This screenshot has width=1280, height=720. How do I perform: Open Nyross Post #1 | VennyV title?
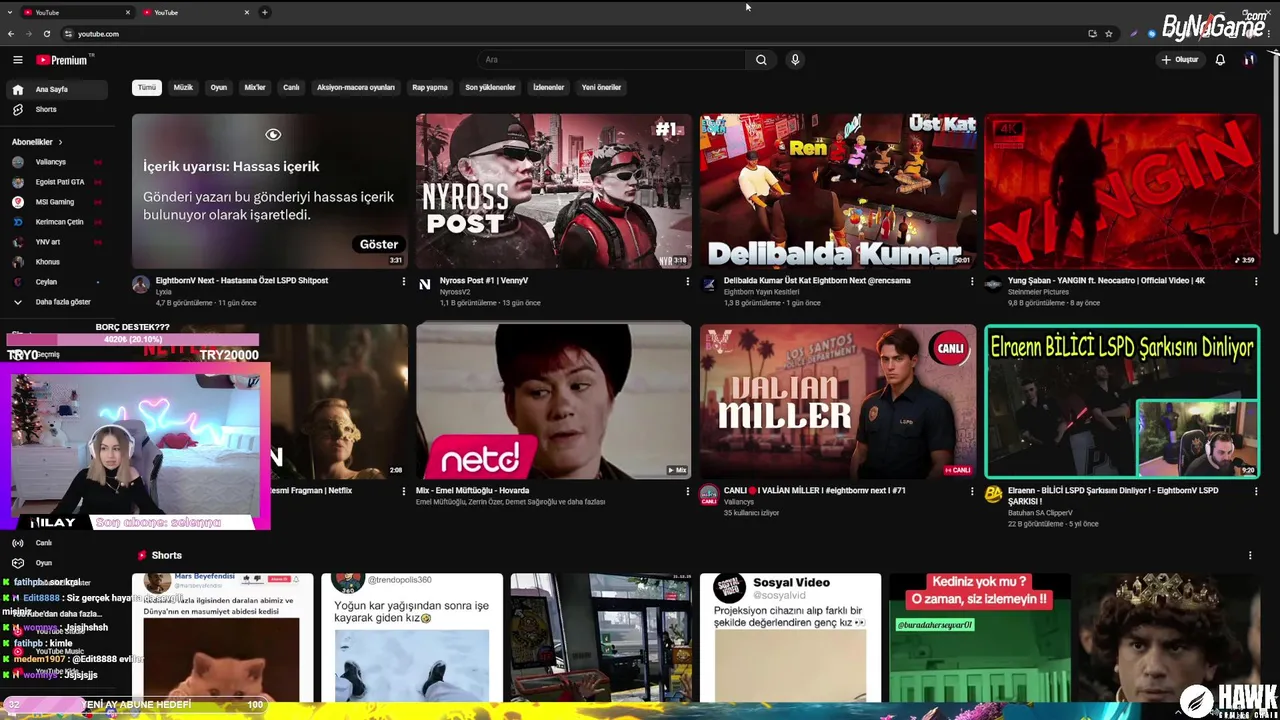pyautogui.click(x=484, y=281)
